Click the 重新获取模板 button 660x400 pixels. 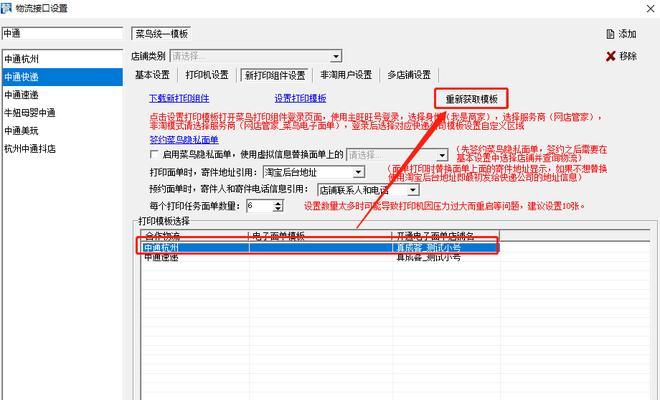pyautogui.click(x=471, y=99)
